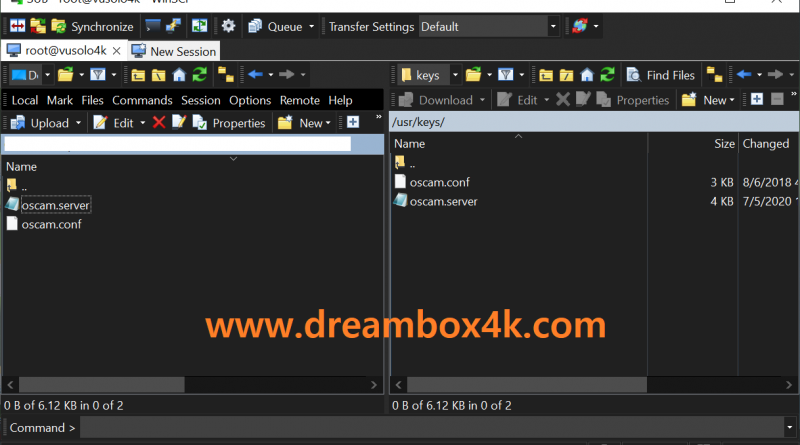
Task: Click the Synchronize button in top toolbar
Action: pos(92,27)
